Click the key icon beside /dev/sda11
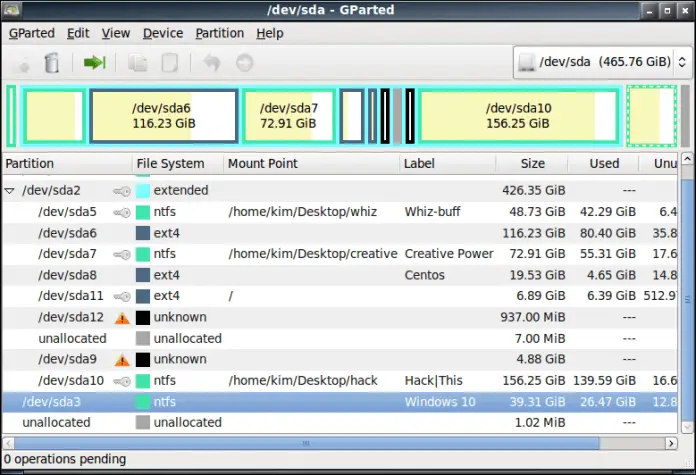 click(x=122, y=297)
